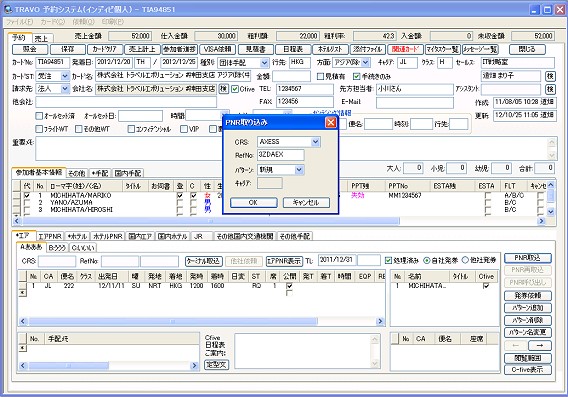
Task: Click the 定型文 button
Action: click(216, 365)
